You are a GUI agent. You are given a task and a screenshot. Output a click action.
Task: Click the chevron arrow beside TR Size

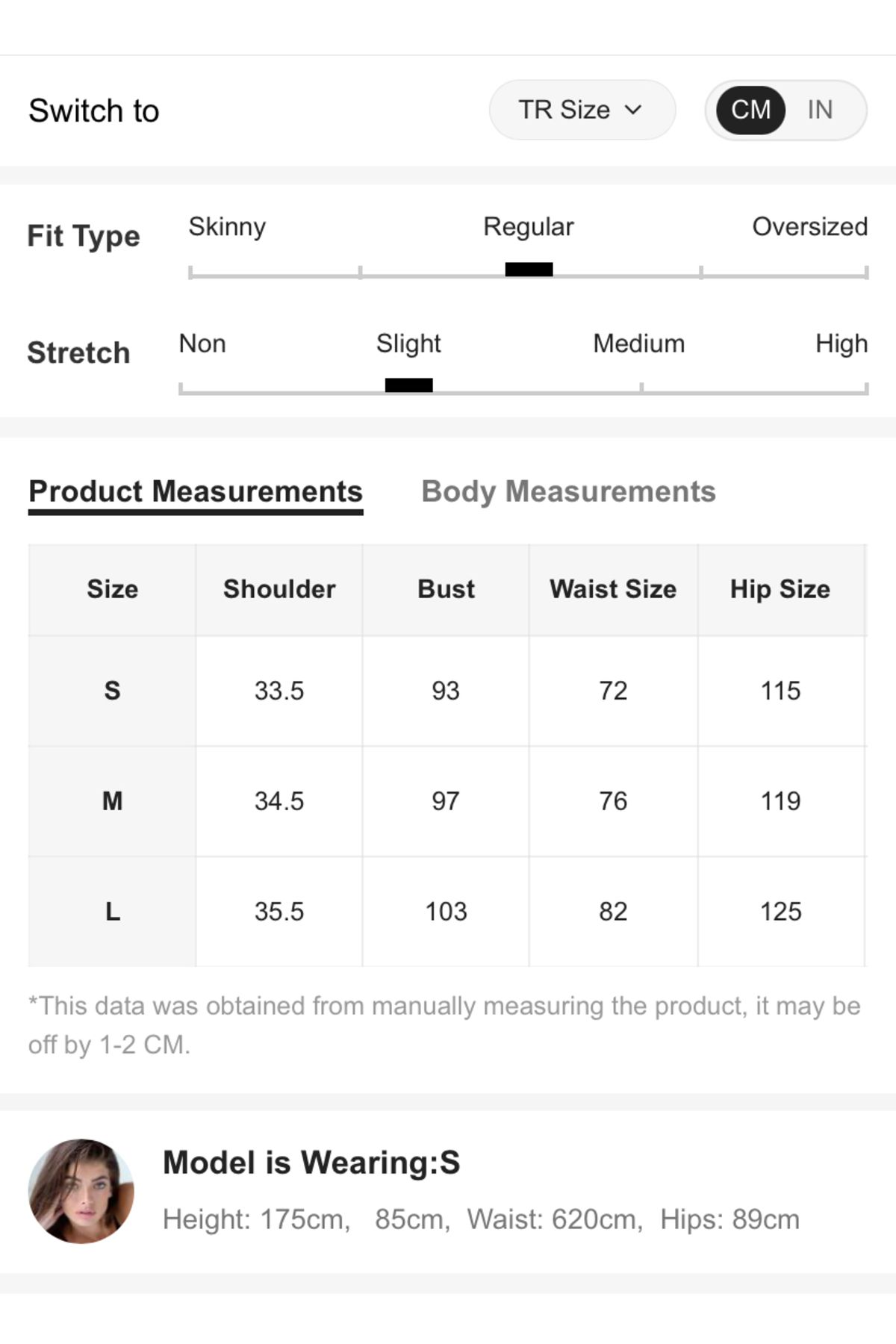(633, 110)
